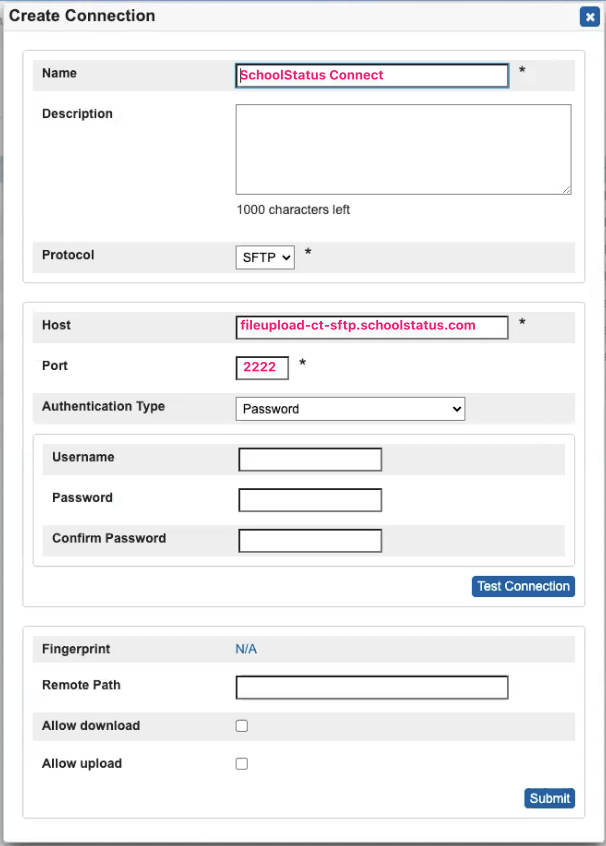Enable the Allow upload checkbox
This screenshot has height=846, width=606.
(x=242, y=764)
